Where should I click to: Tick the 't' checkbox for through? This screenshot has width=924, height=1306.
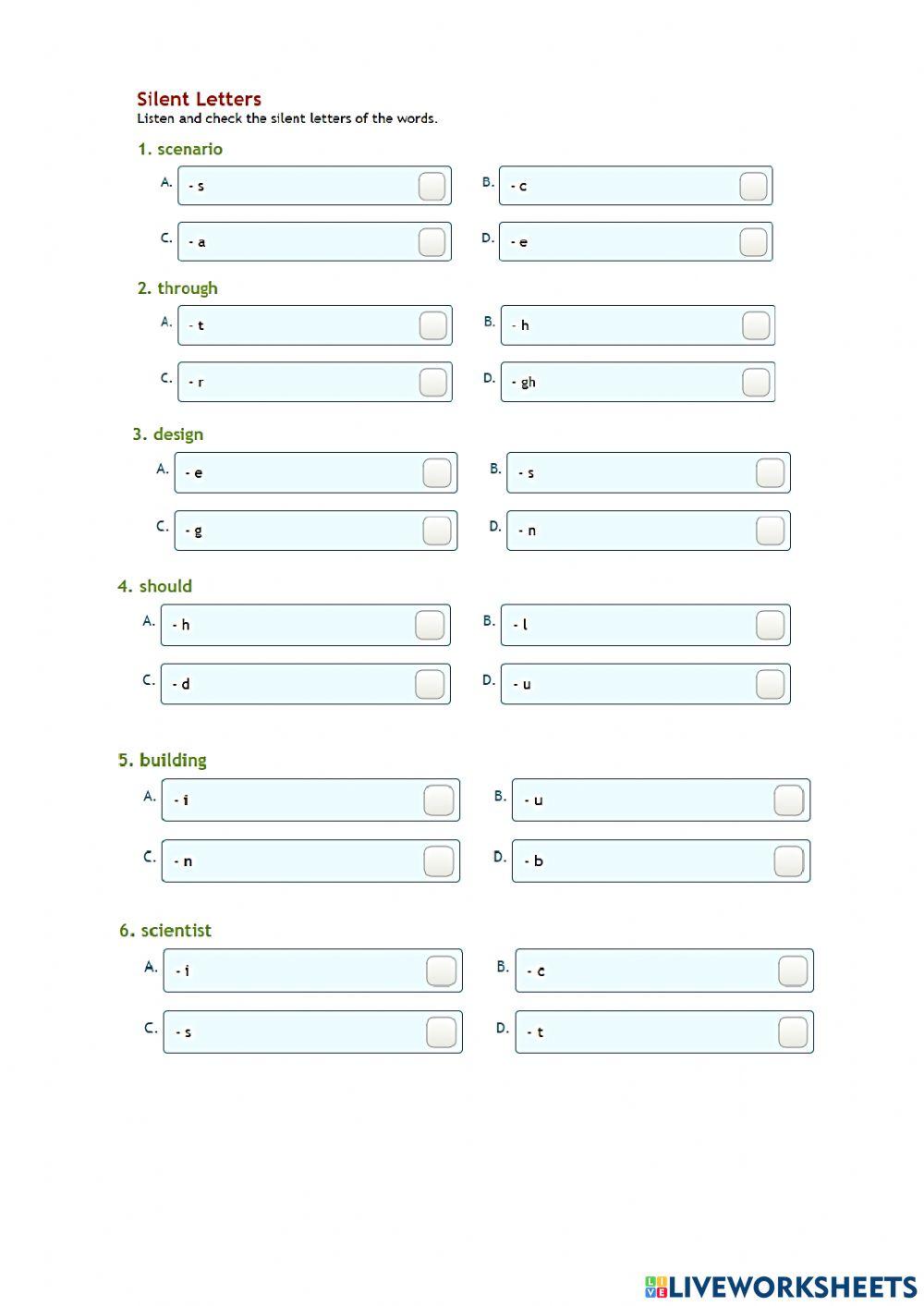point(432,325)
